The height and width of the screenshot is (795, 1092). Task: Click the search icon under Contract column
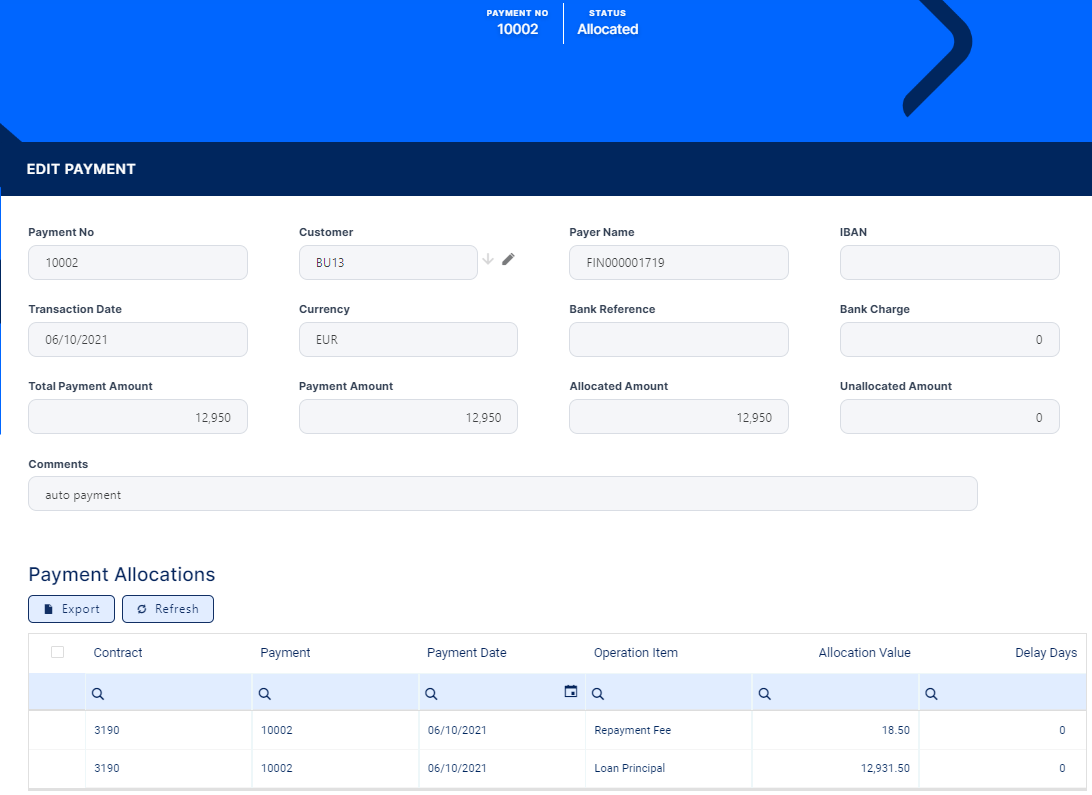[x=98, y=694]
